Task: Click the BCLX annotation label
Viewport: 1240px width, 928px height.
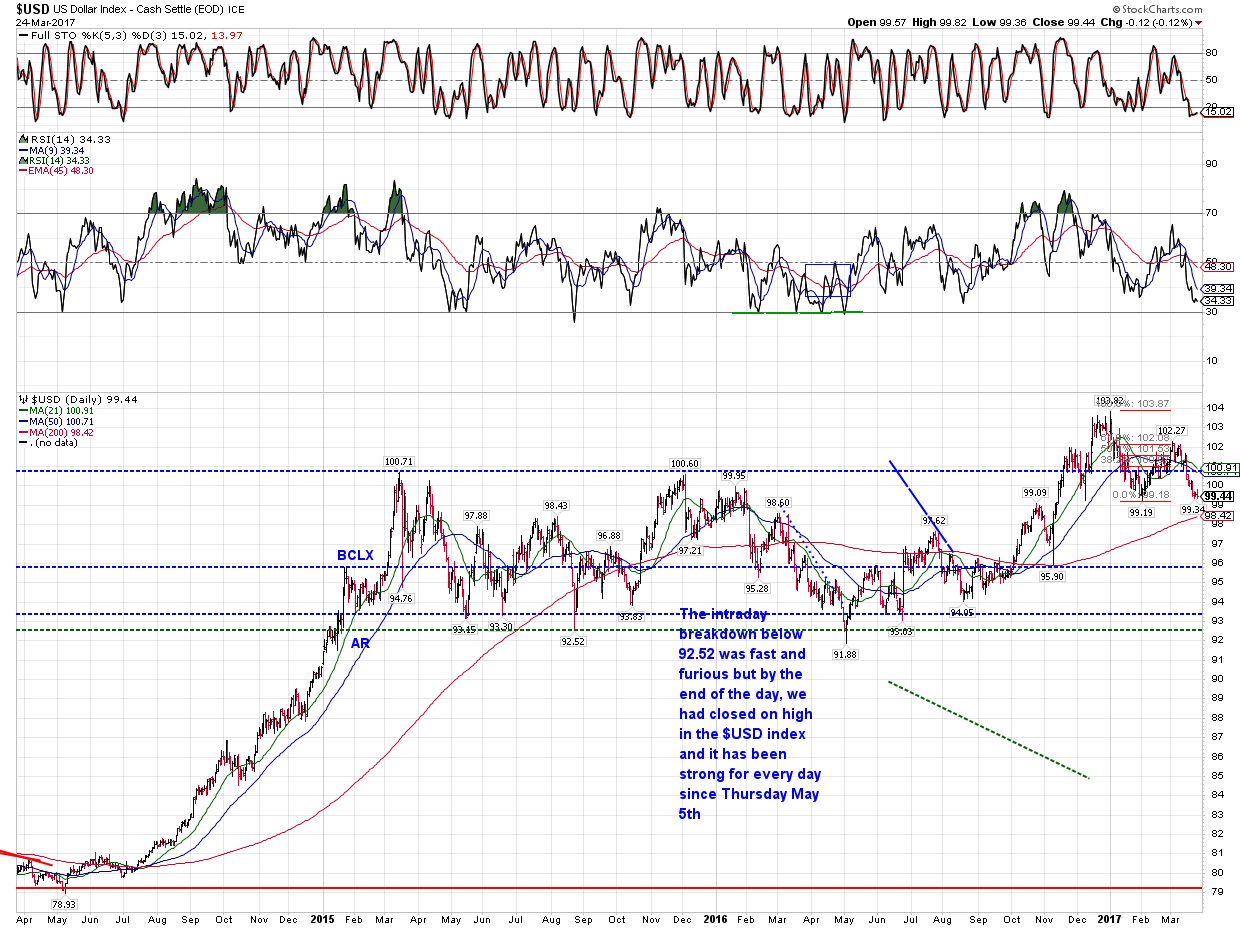Action: (x=355, y=554)
